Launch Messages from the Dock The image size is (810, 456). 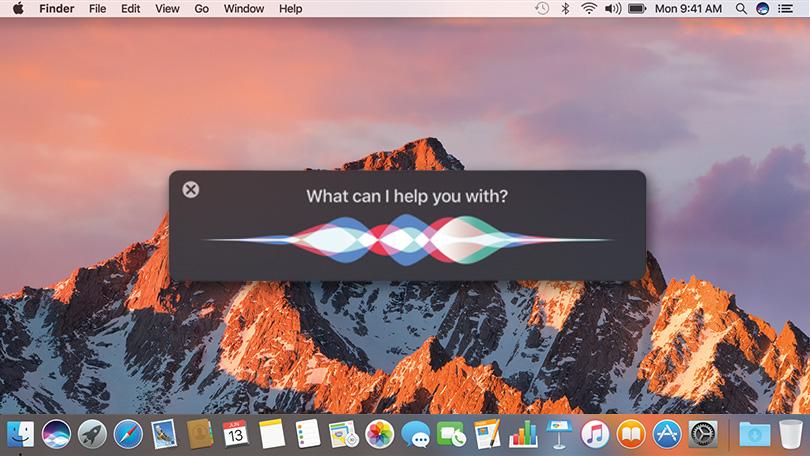click(415, 434)
